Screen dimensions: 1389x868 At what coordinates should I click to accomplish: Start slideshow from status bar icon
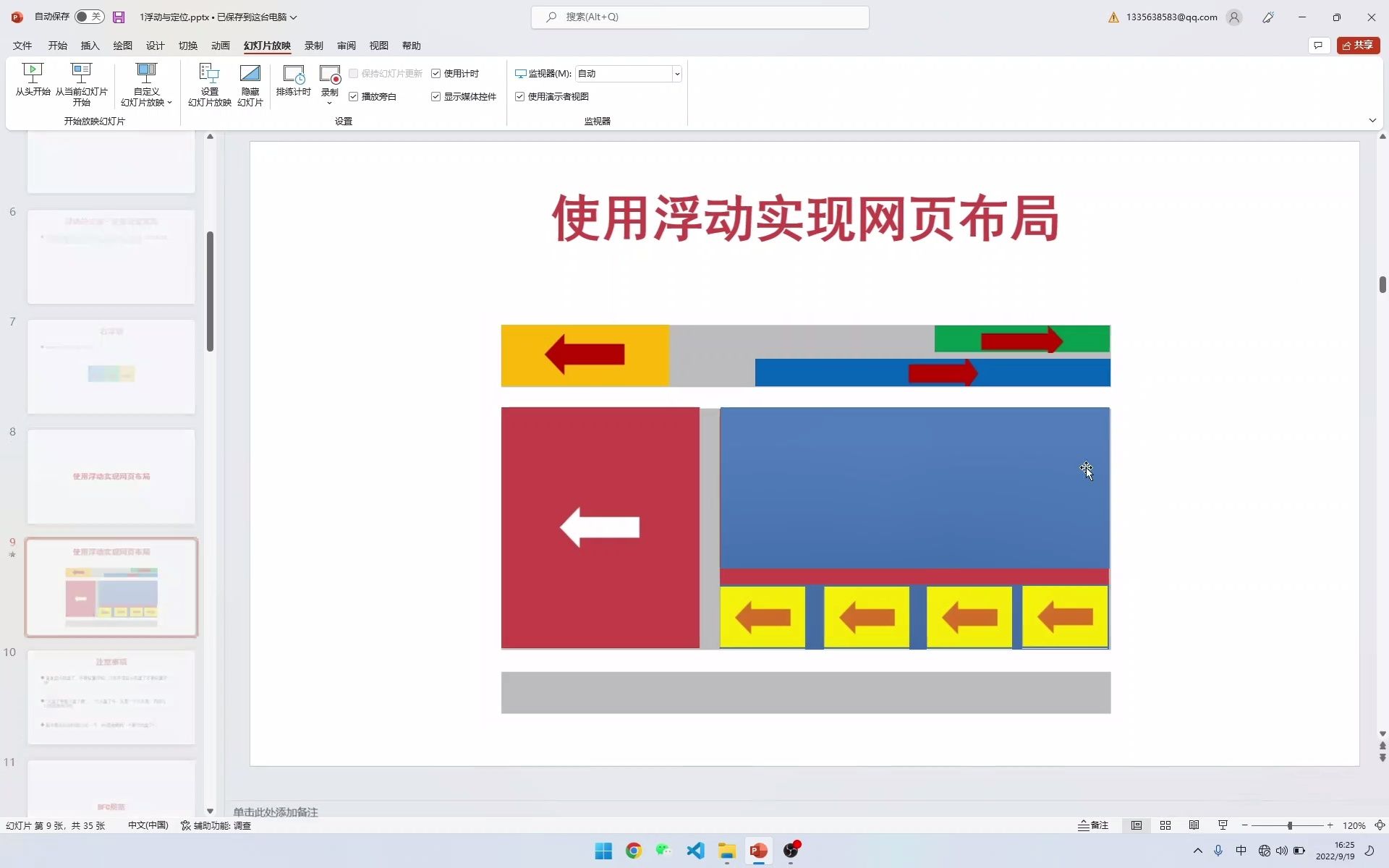1223,825
